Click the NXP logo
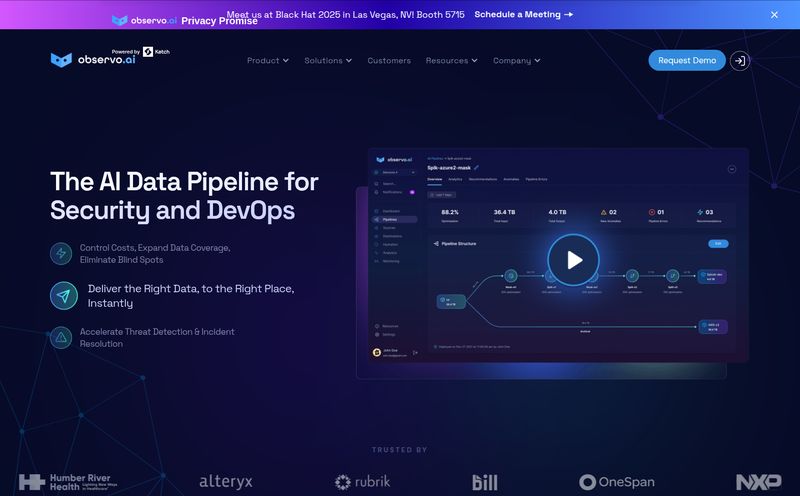 click(759, 482)
